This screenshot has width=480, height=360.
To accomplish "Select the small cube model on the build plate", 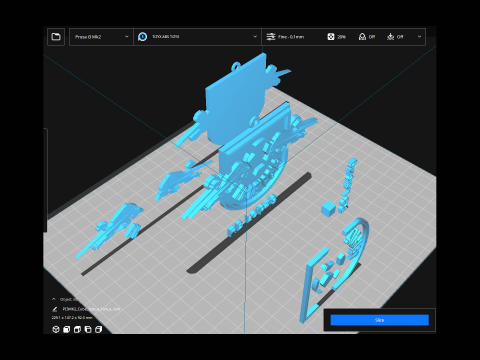I will (329, 208).
